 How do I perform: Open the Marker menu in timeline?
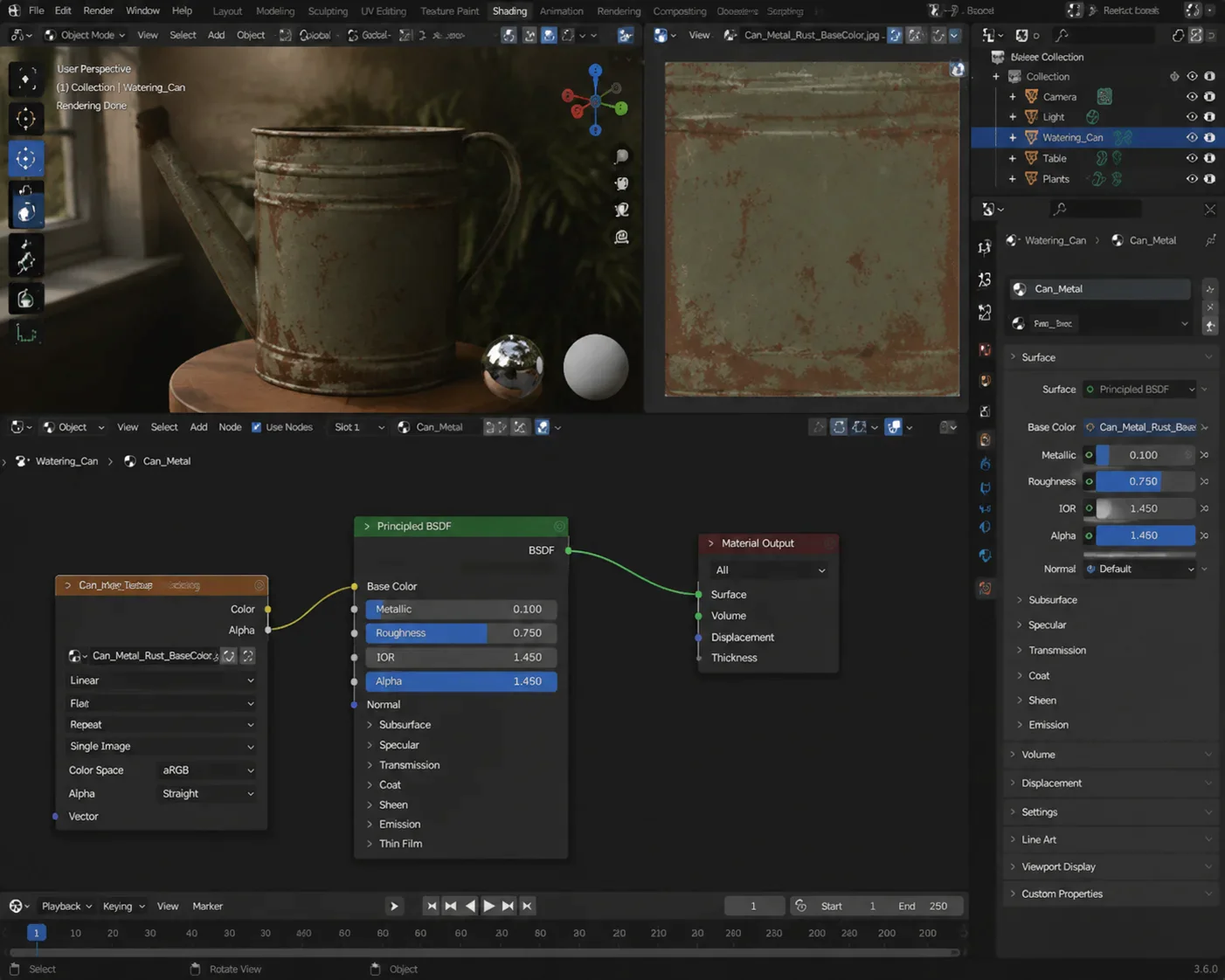(208, 907)
